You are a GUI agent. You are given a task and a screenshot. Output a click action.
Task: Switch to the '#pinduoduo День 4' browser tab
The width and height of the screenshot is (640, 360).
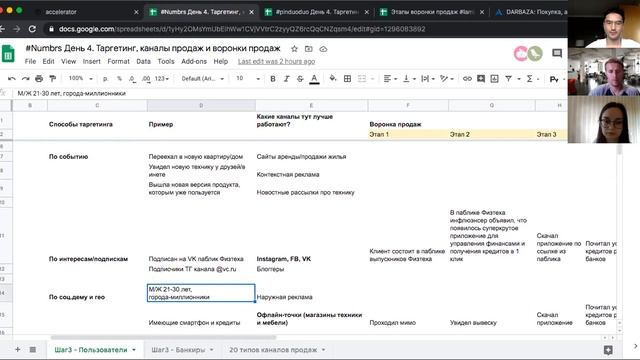pyautogui.click(x=316, y=12)
